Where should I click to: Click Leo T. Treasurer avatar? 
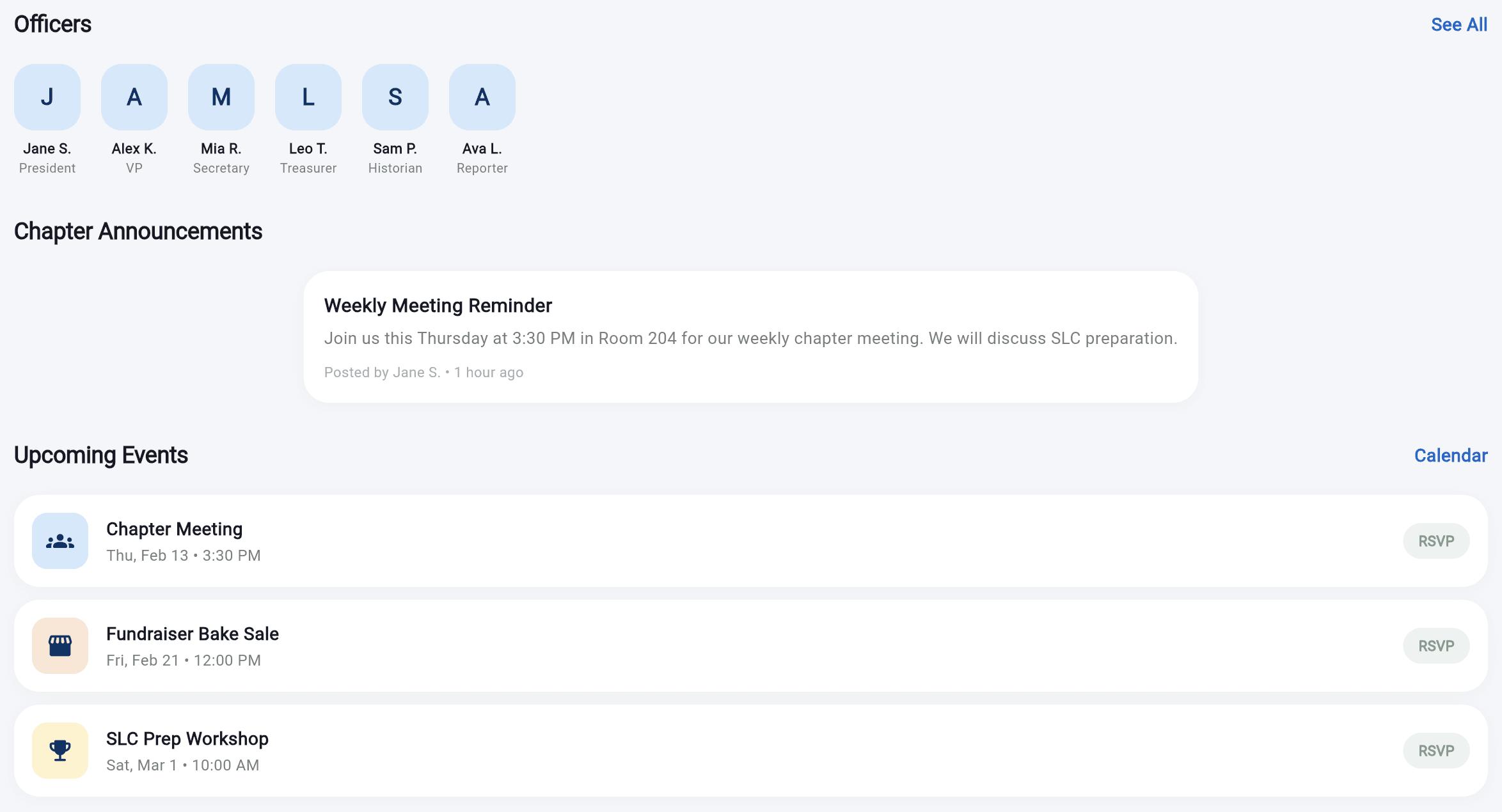pos(308,97)
